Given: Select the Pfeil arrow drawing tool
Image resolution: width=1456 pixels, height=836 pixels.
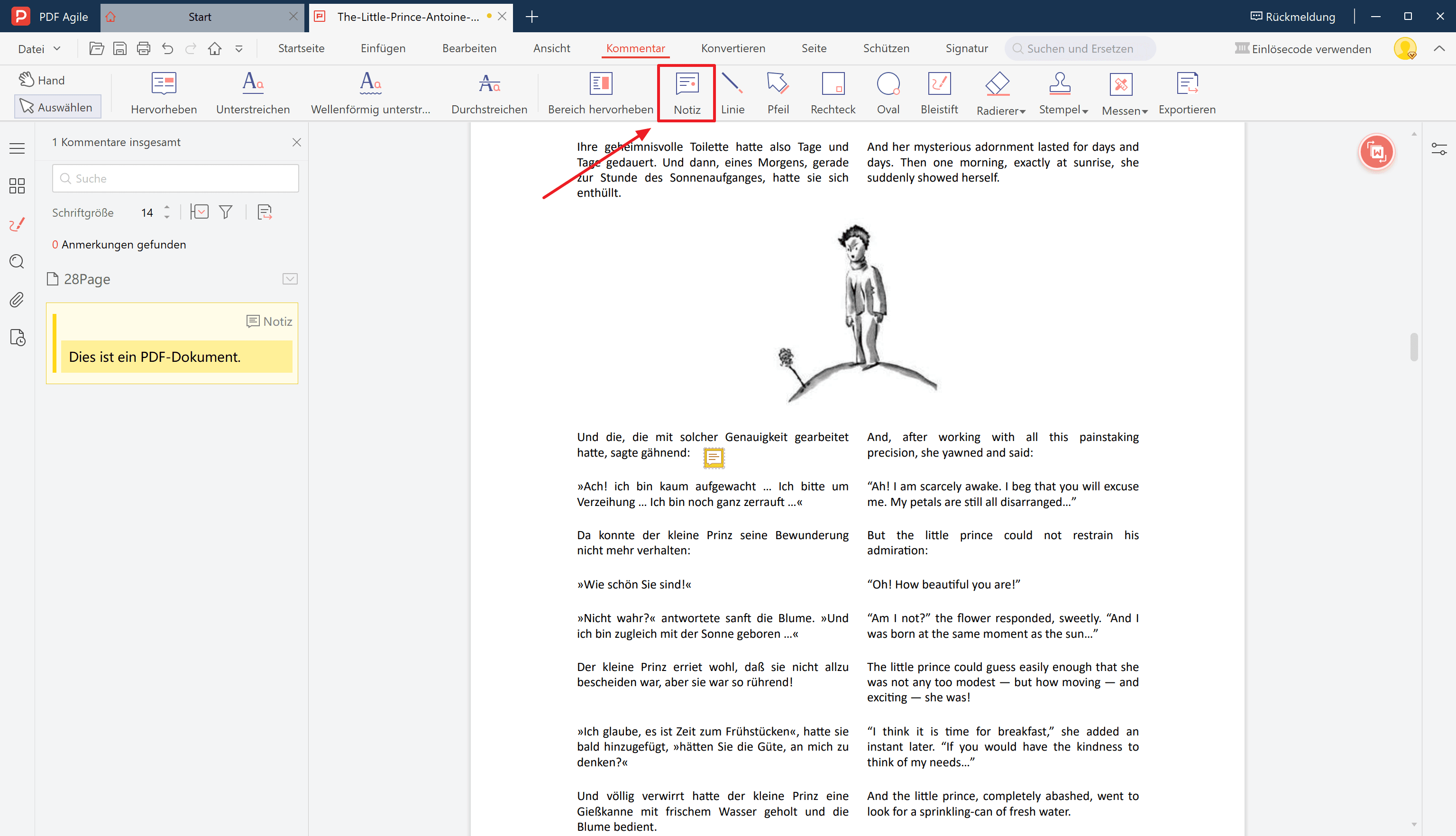Looking at the screenshot, I should tap(778, 92).
